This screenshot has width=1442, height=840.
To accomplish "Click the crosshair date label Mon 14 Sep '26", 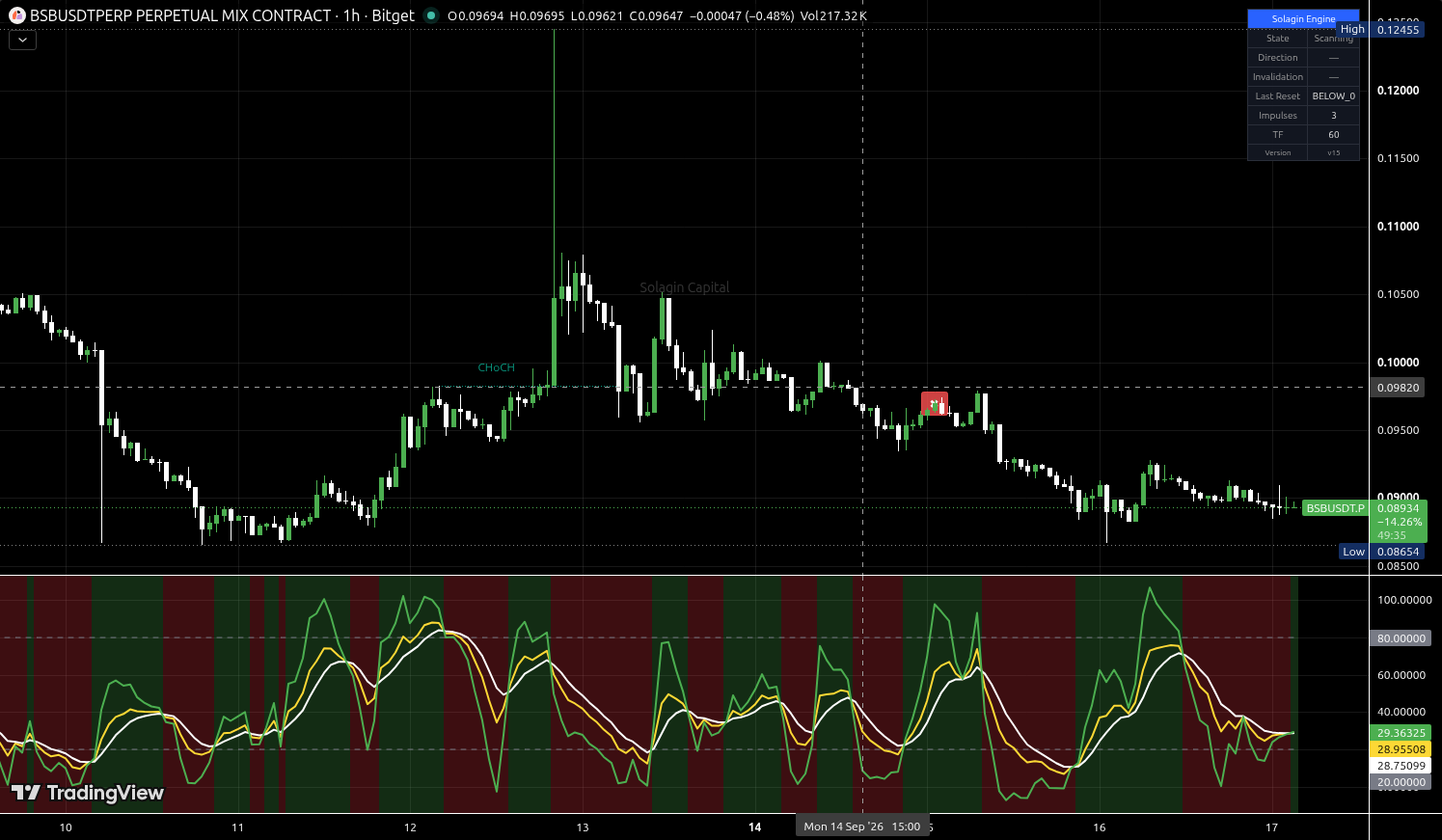I will click(x=861, y=826).
